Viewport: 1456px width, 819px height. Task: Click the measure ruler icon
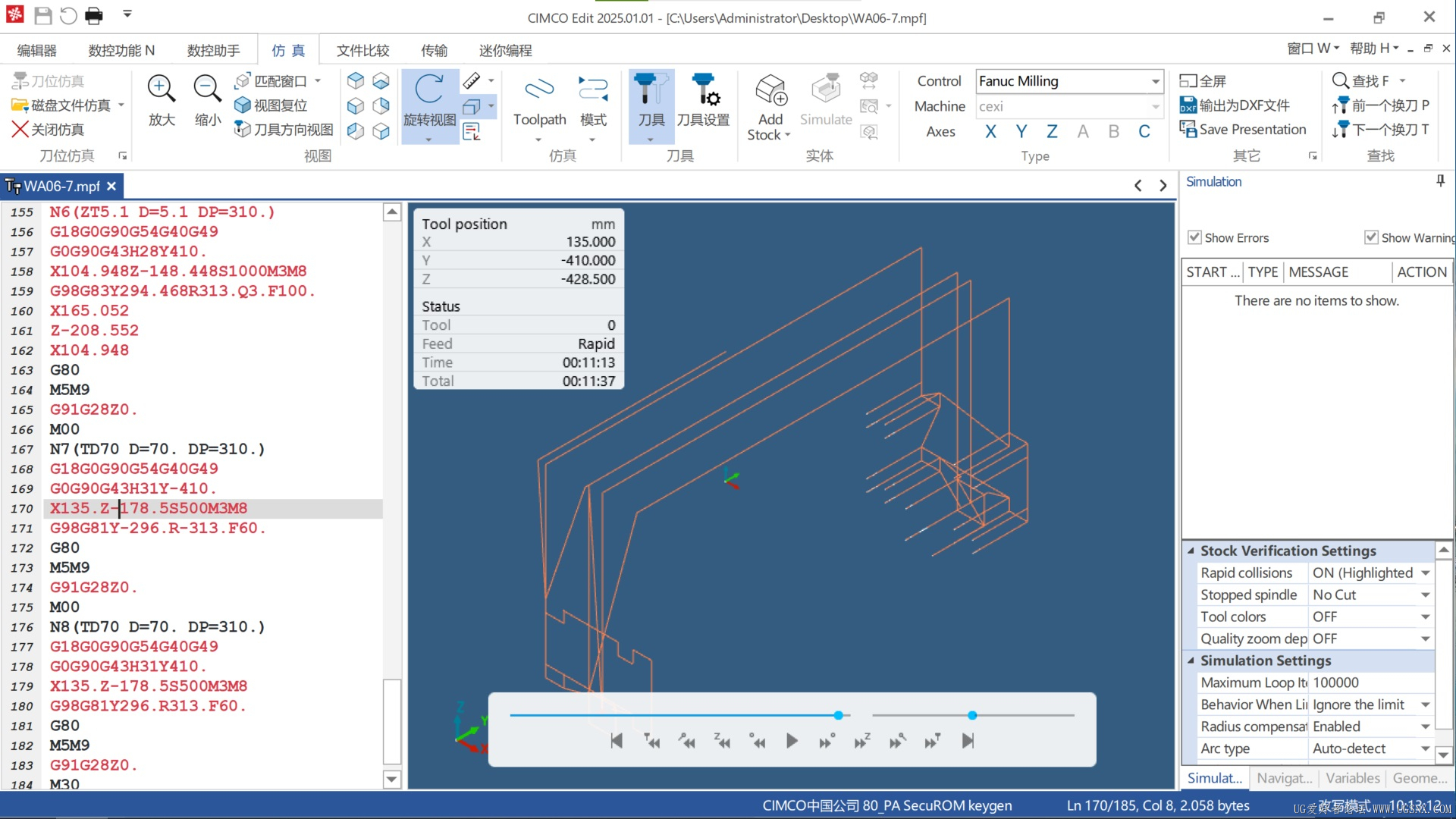pyautogui.click(x=472, y=80)
